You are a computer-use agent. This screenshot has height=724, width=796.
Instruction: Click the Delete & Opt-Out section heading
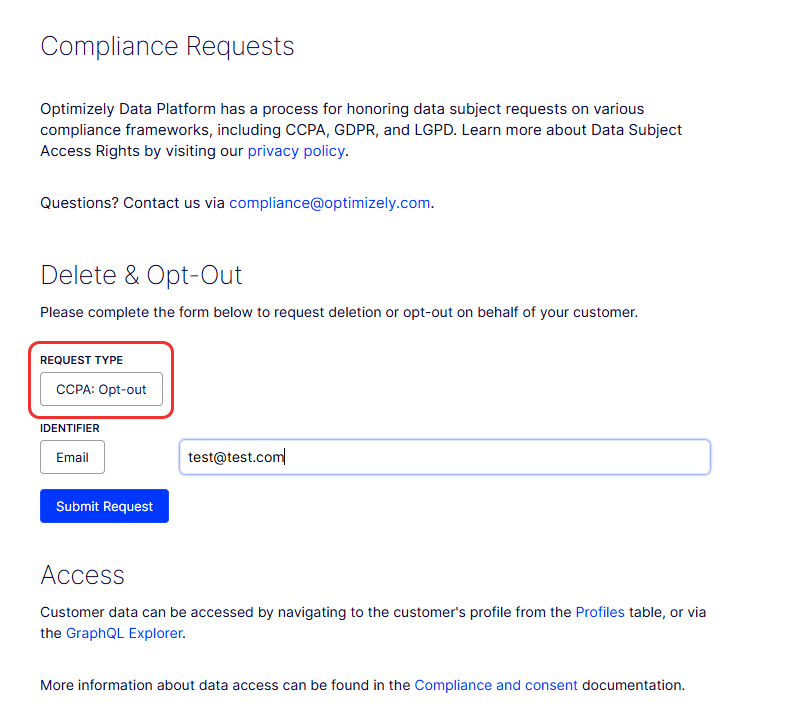(x=141, y=275)
